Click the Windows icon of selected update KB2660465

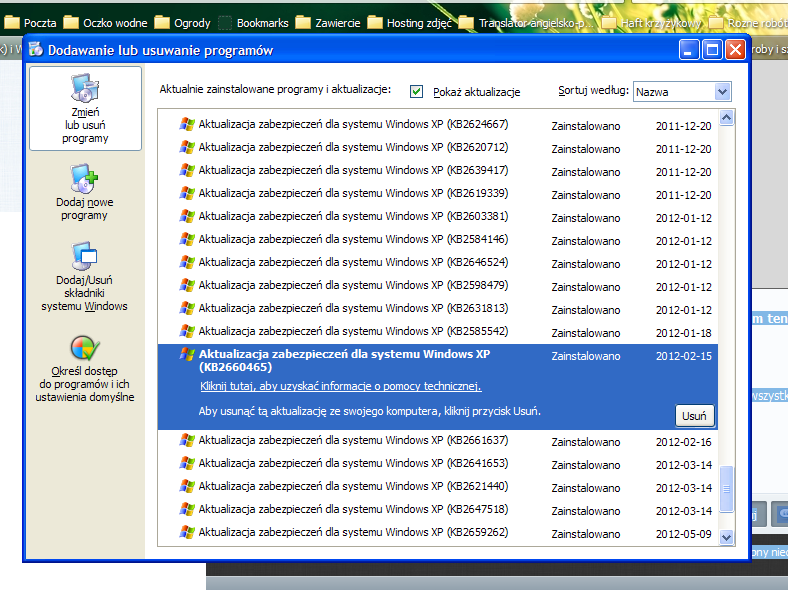(187, 354)
